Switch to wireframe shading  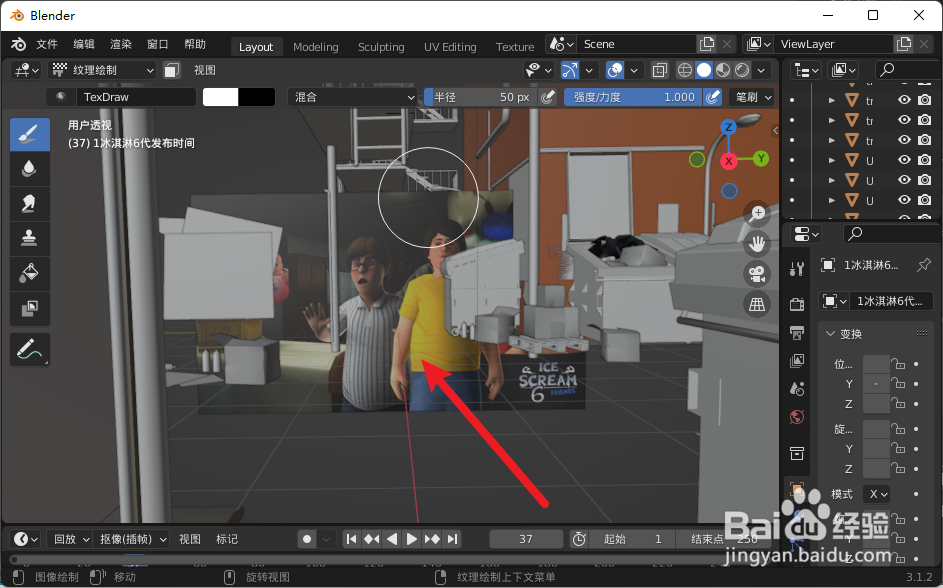[x=684, y=70]
